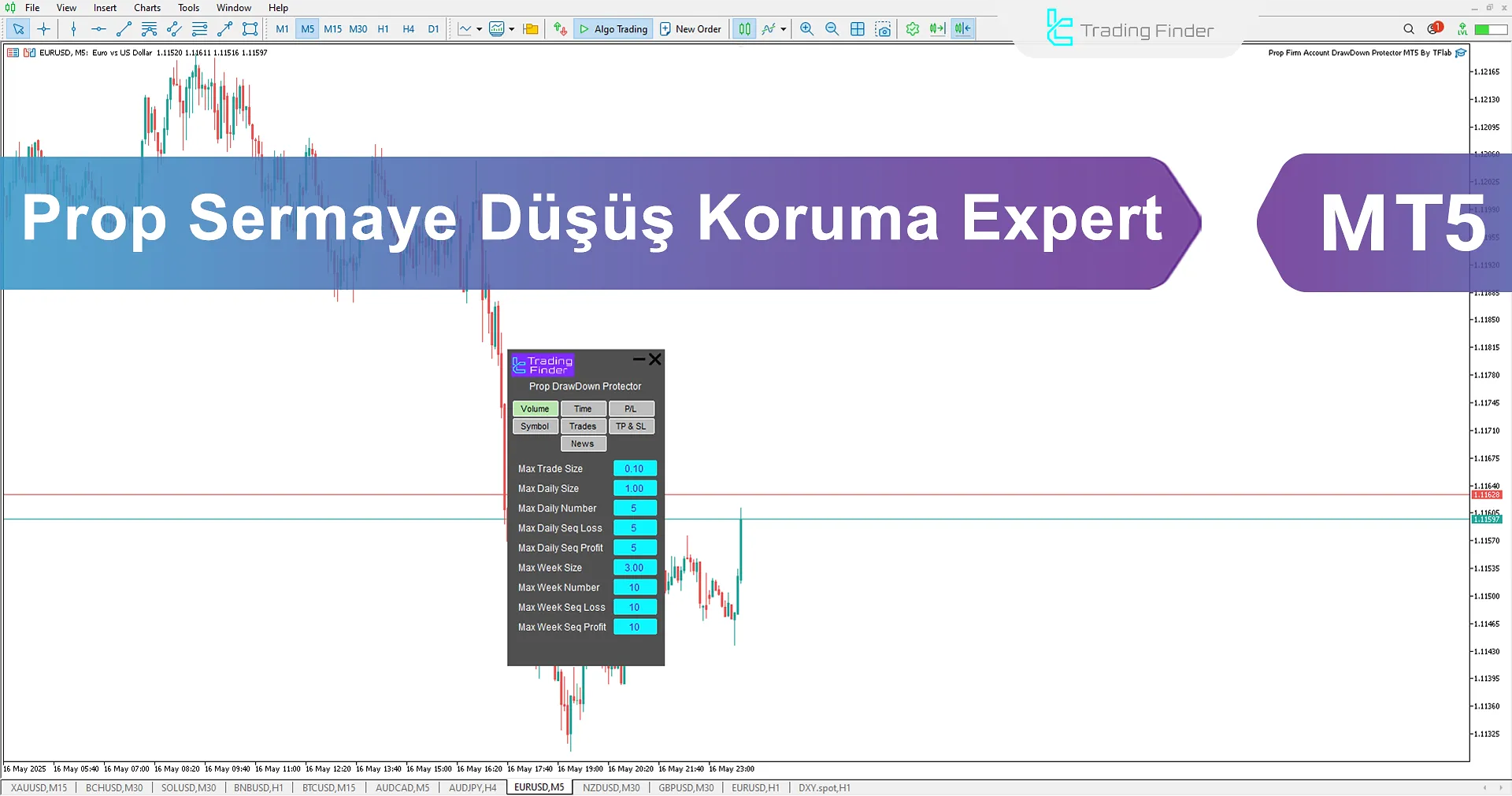
Task: Expand templates dropdown arrow
Action: click(x=512, y=29)
